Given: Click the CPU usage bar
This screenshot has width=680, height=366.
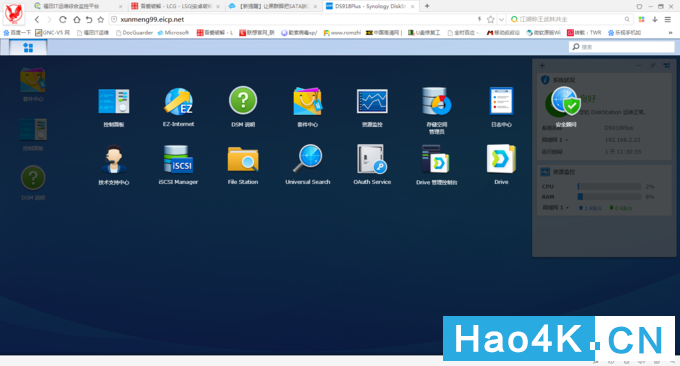Looking at the screenshot, I should [609, 186].
